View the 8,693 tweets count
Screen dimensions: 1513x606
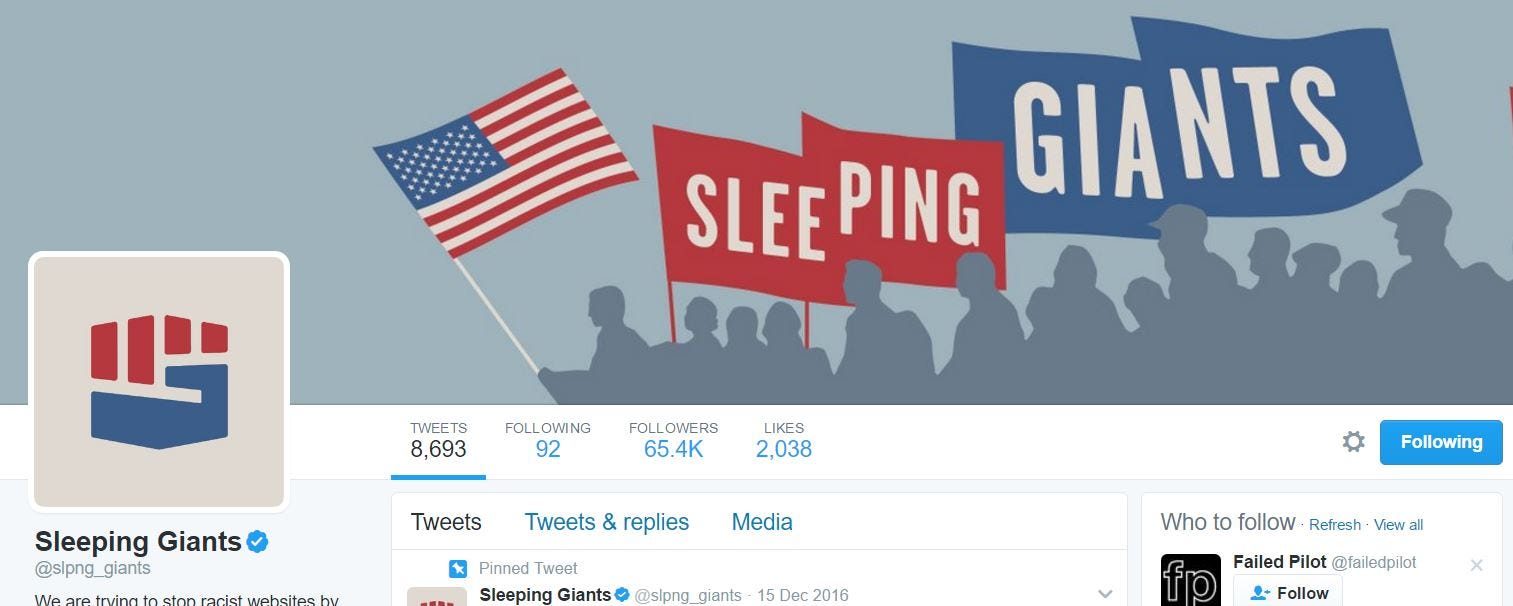point(438,440)
